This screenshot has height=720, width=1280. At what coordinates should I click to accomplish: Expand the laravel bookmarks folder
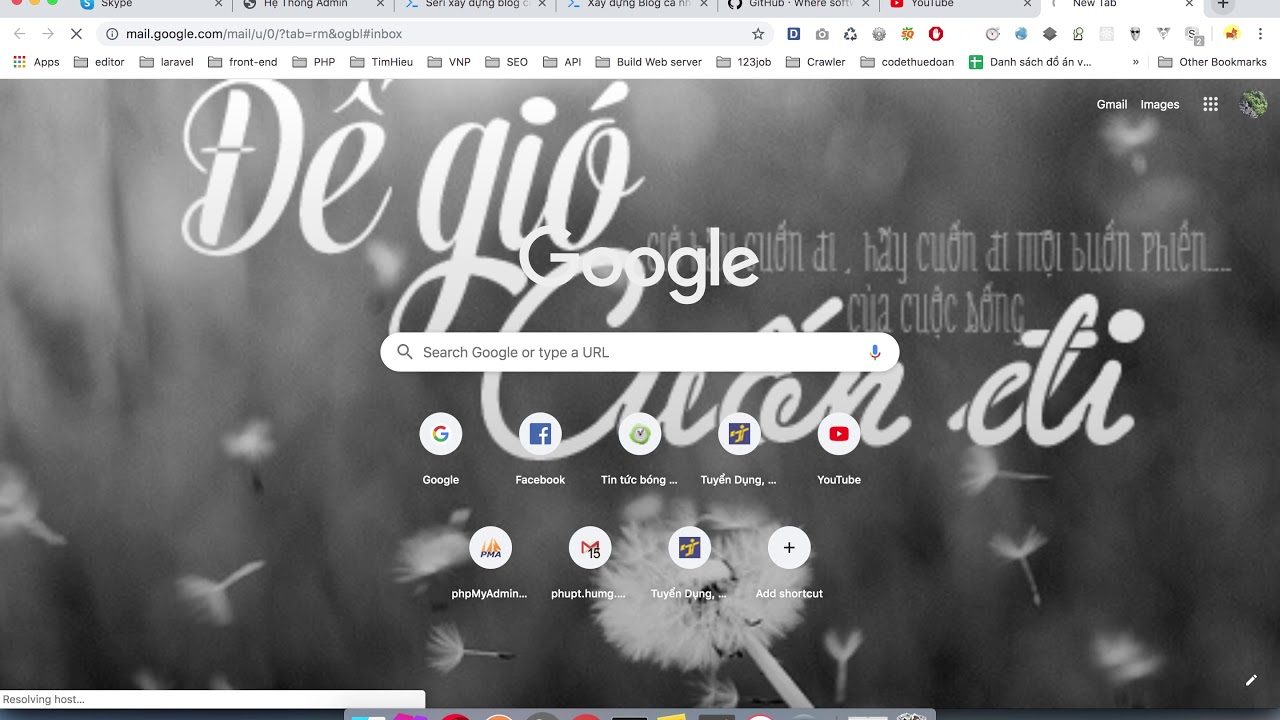pyautogui.click(x=167, y=62)
